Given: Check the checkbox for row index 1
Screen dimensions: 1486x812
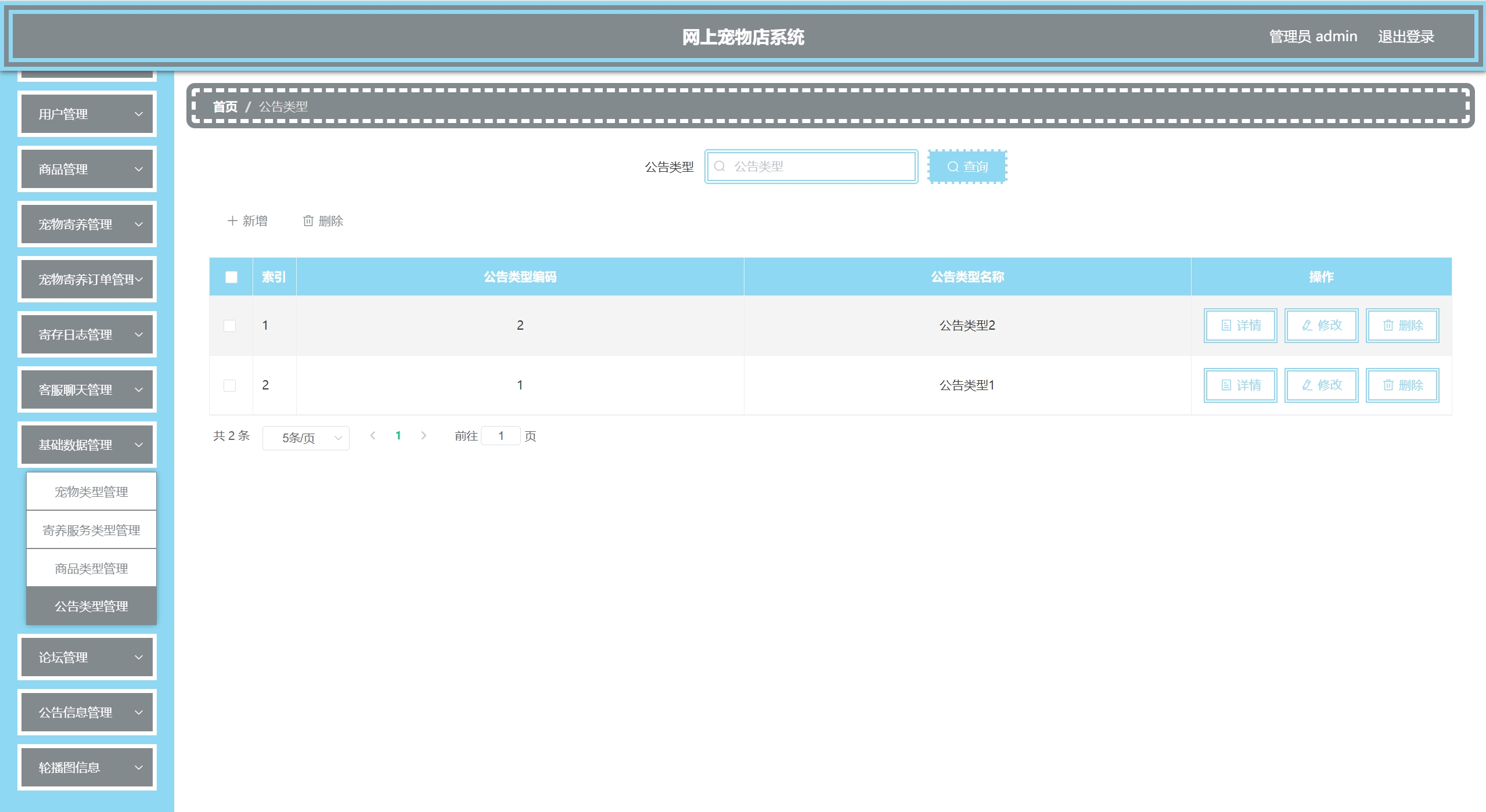Looking at the screenshot, I should point(230,326).
